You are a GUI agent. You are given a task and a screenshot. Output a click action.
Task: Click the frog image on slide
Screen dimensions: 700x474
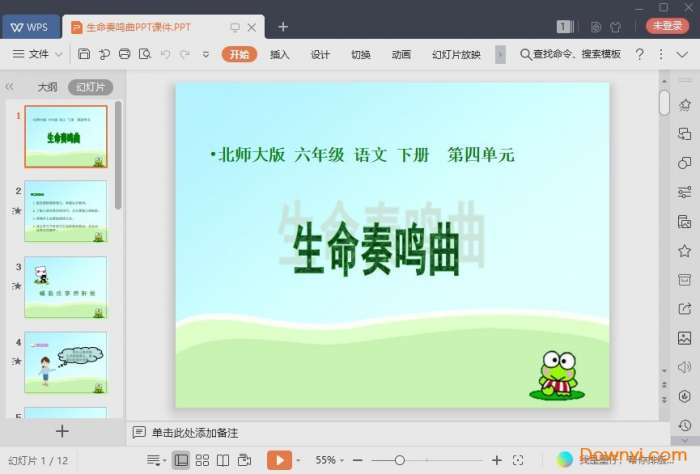coord(557,375)
